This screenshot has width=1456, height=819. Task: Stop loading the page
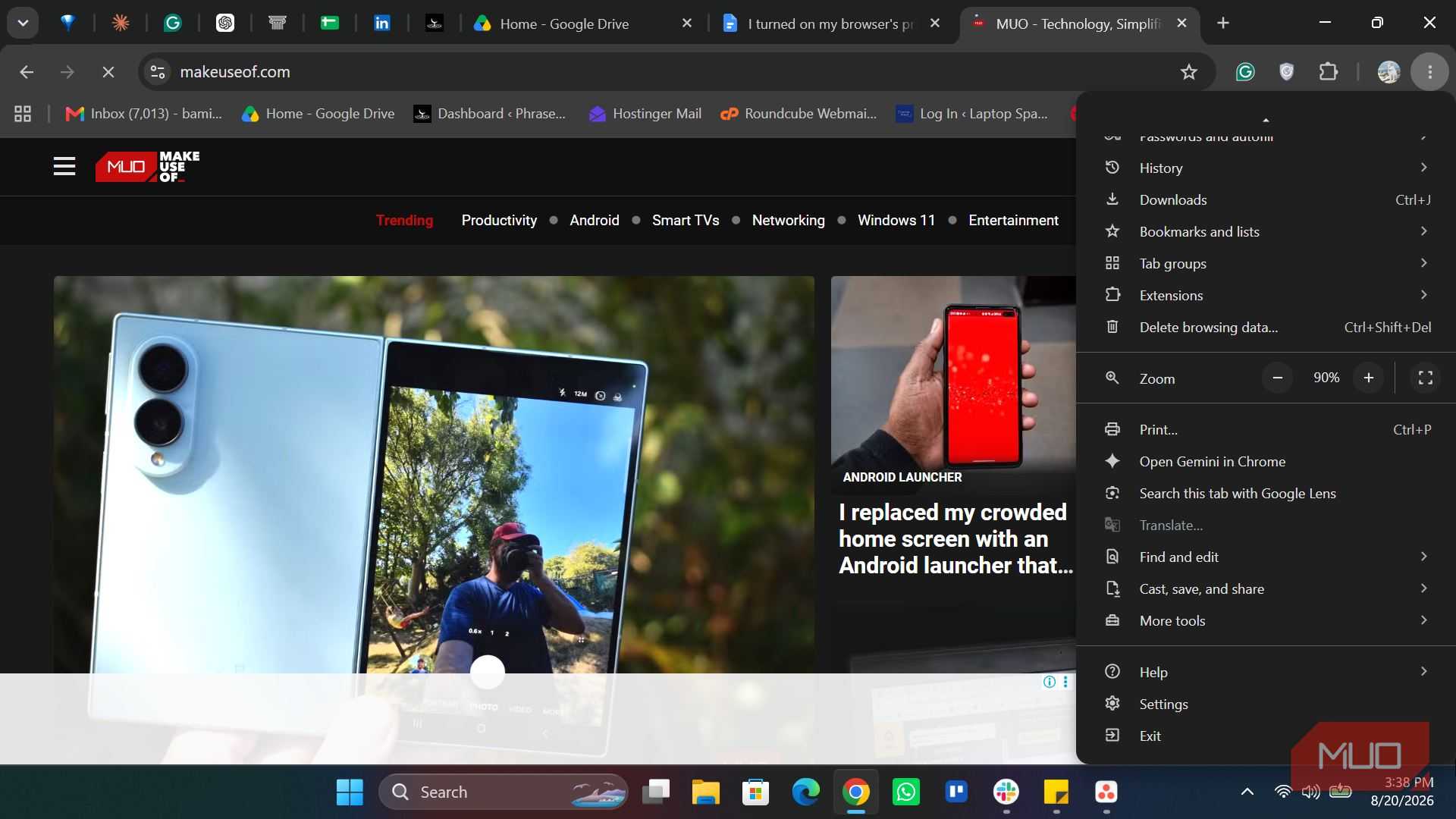(108, 72)
